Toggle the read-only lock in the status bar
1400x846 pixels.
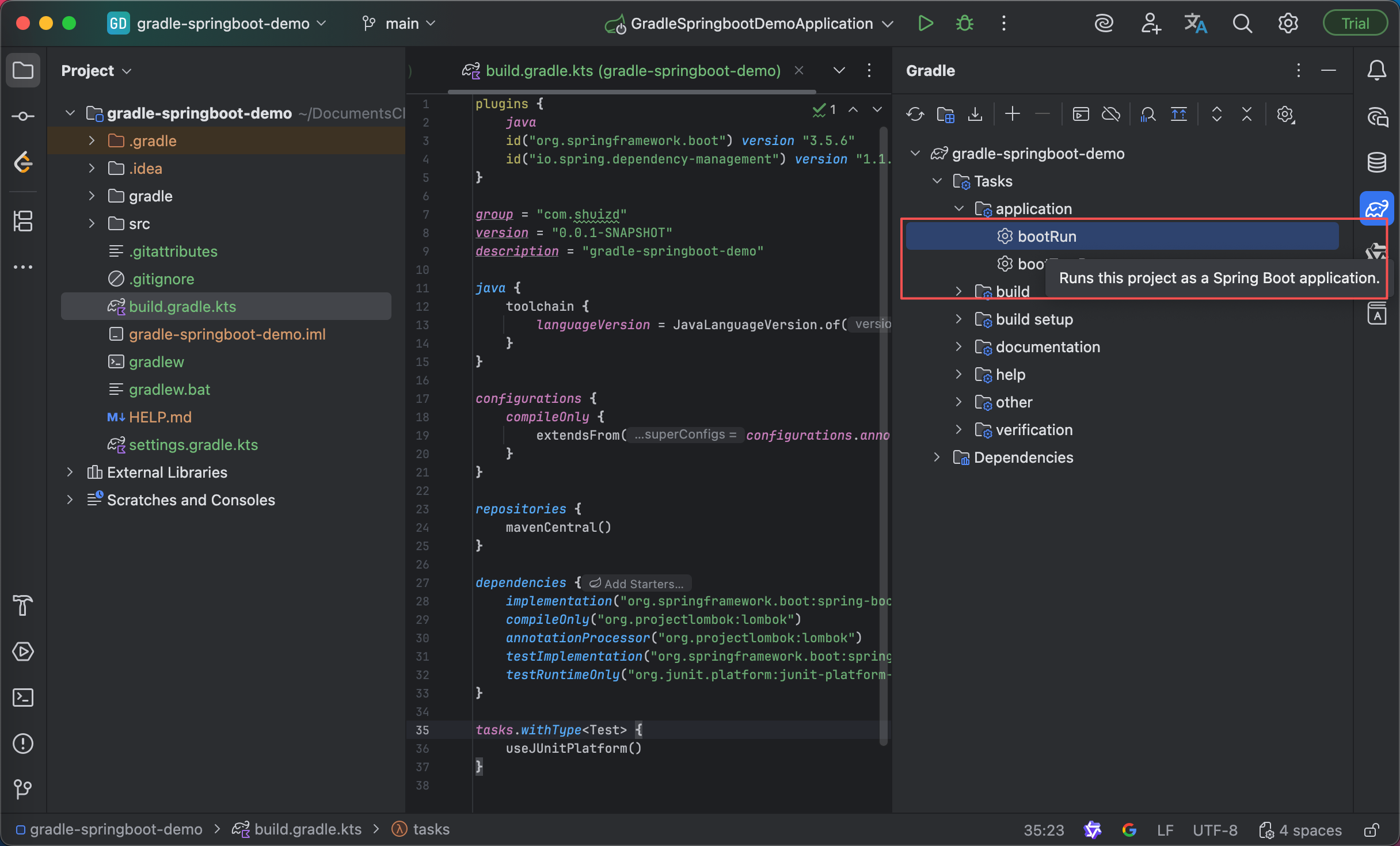click(x=1372, y=830)
